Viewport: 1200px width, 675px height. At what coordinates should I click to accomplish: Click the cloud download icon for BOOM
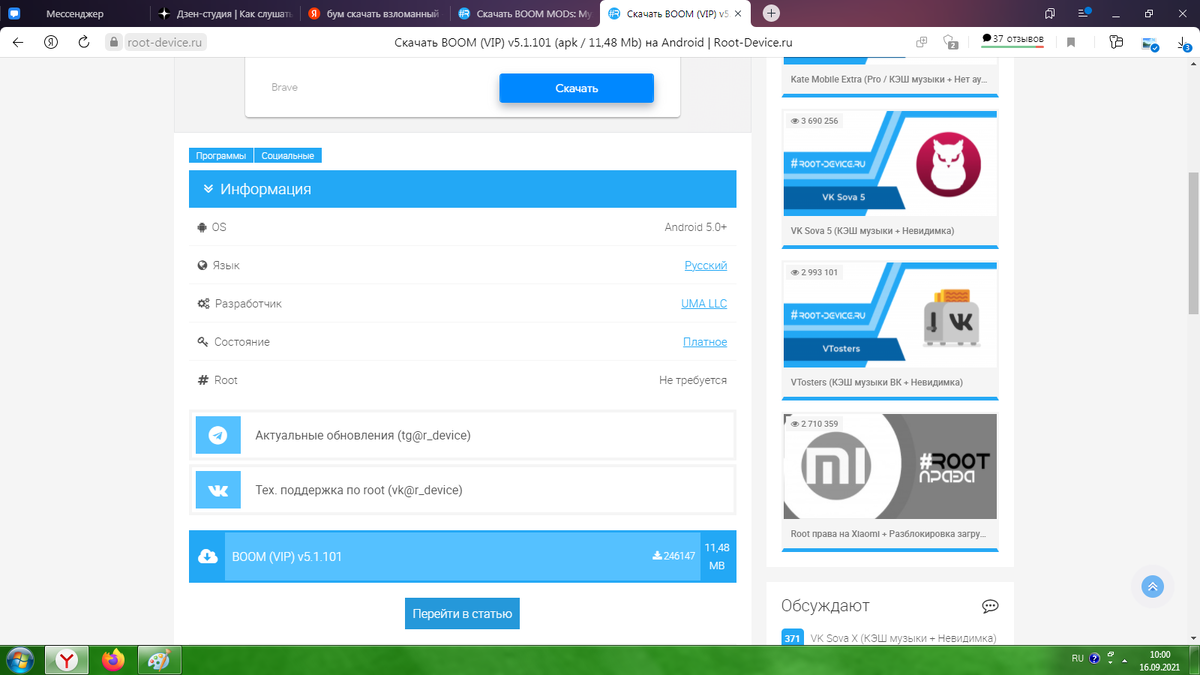[x=207, y=556]
